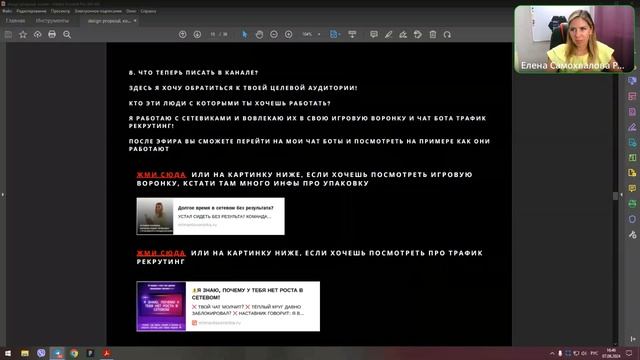This screenshot has height=360, width=640.
Task: Click the rotate icon in toolbar
Action: tap(447, 35)
